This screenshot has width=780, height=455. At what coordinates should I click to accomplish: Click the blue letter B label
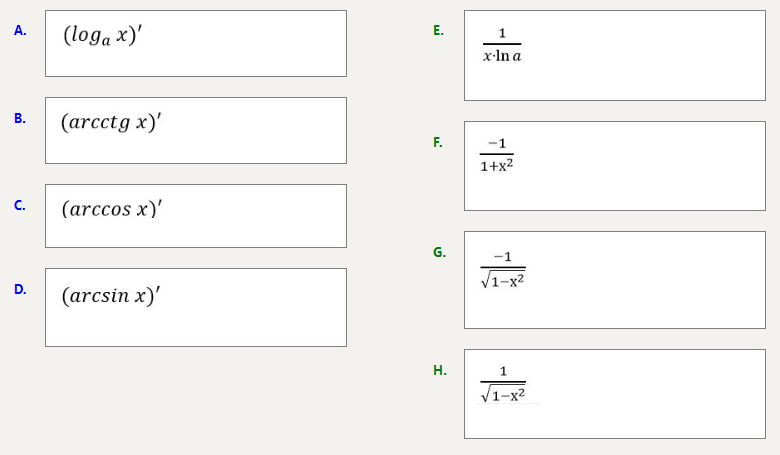coord(20,118)
